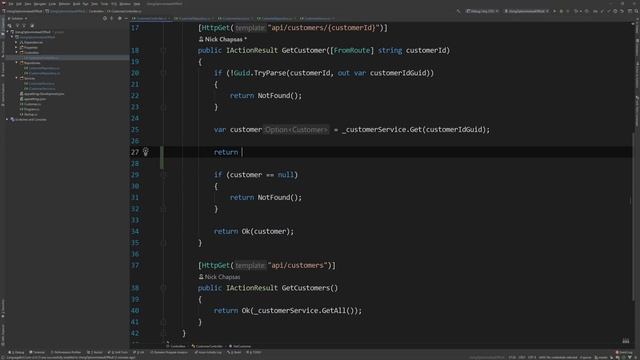Open Dynamic Program Analysis tool window
Screen dimensions: 640x360
pyautogui.click(x=169, y=352)
